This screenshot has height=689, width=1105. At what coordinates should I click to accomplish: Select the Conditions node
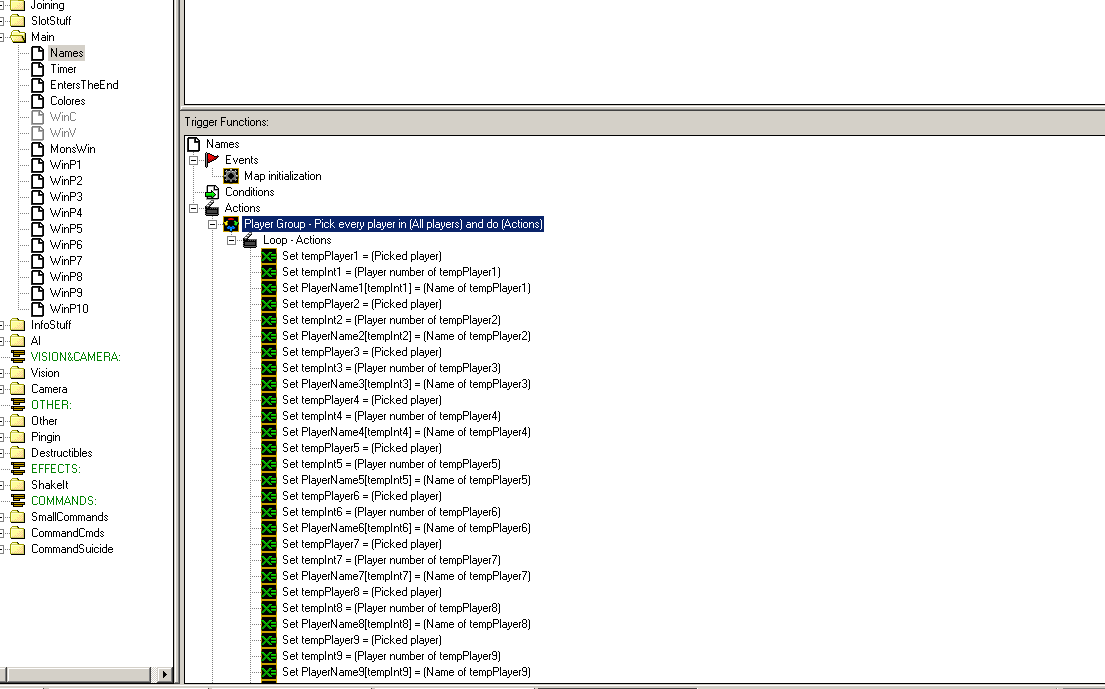[x=249, y=192]
